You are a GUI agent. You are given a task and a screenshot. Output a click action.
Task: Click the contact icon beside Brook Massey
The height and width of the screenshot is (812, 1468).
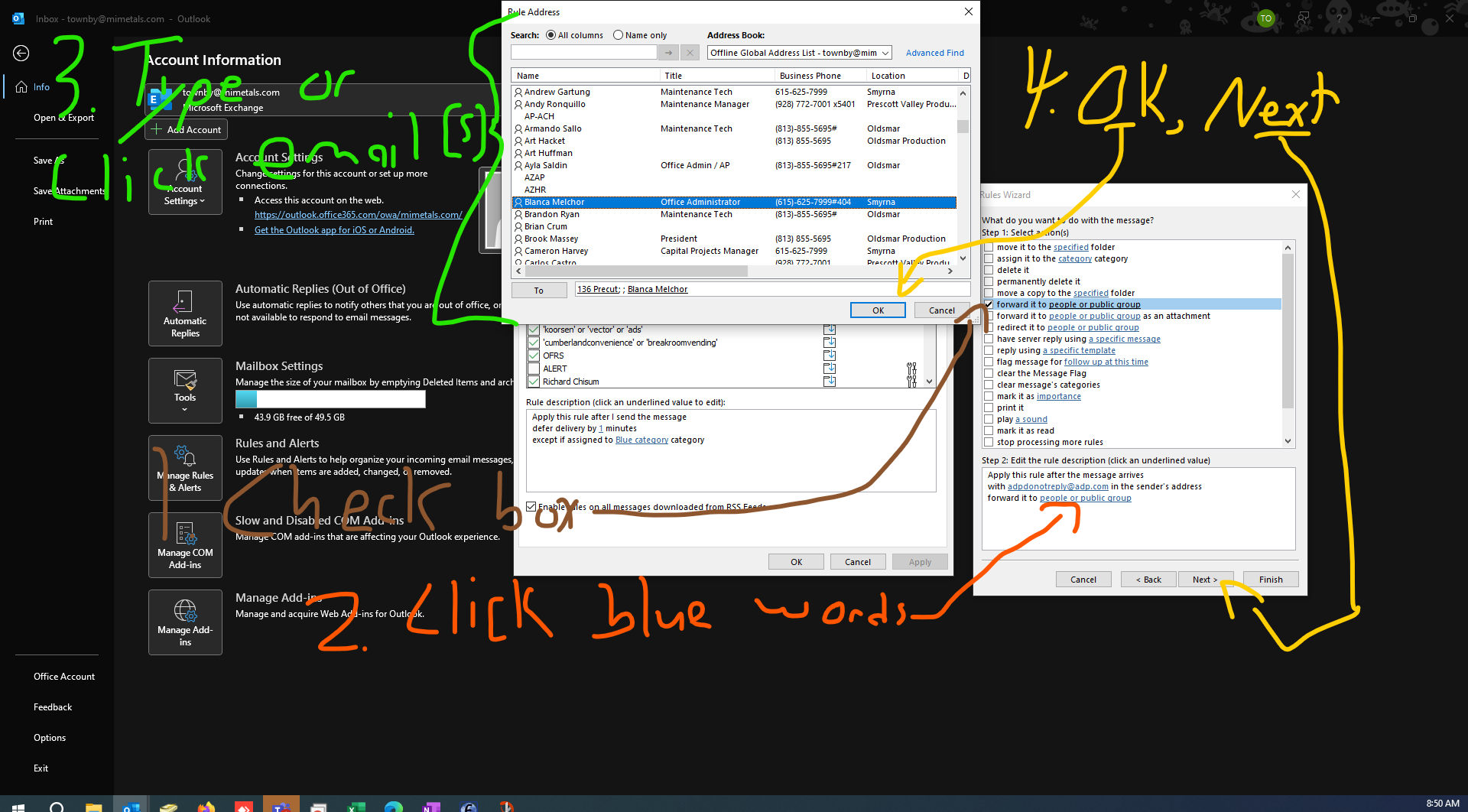tap(518, 239)
